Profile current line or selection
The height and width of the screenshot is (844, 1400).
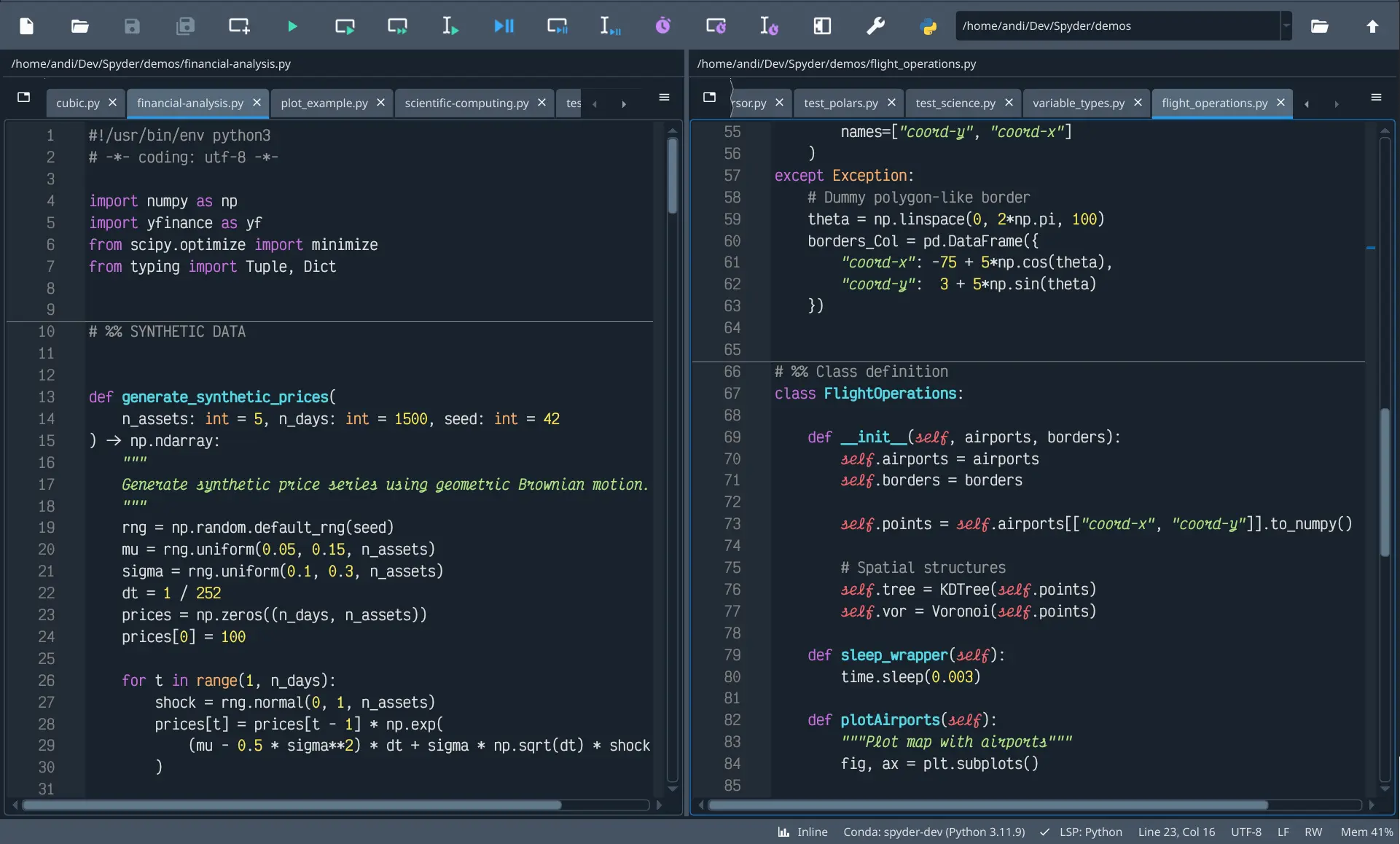click(x=769, y=26)
